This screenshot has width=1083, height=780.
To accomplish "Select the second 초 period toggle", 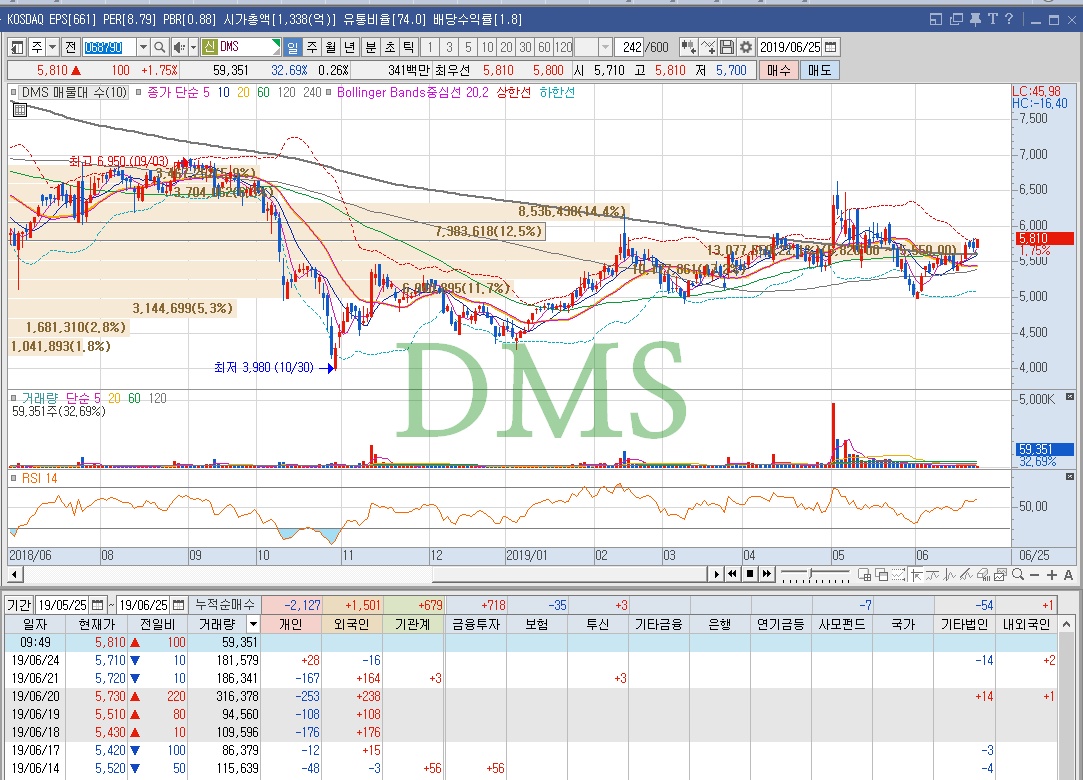I will [390, 47].
